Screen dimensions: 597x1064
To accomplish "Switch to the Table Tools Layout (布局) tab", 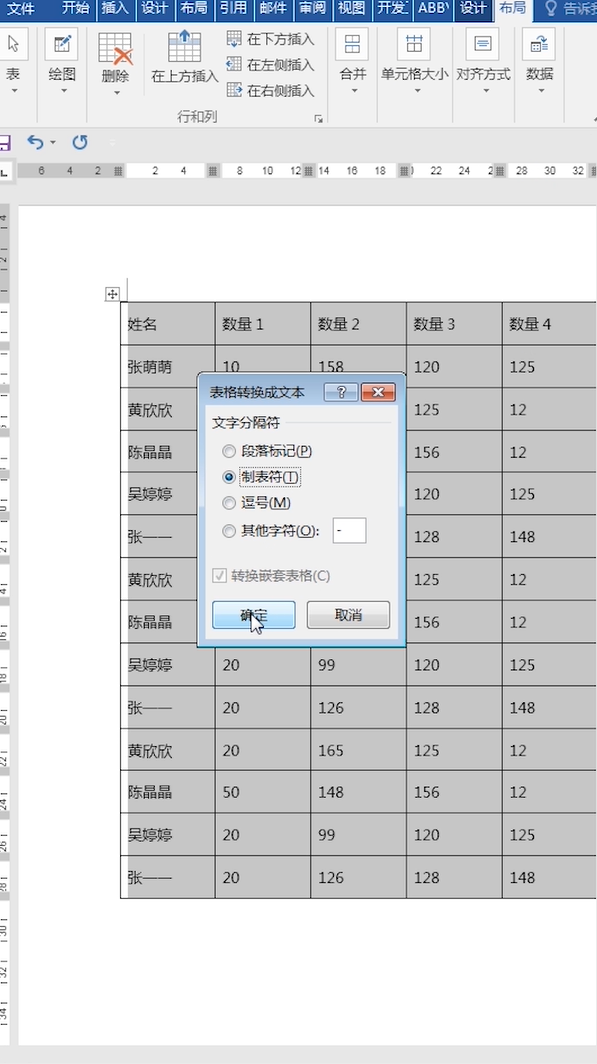I will (512, 9).
